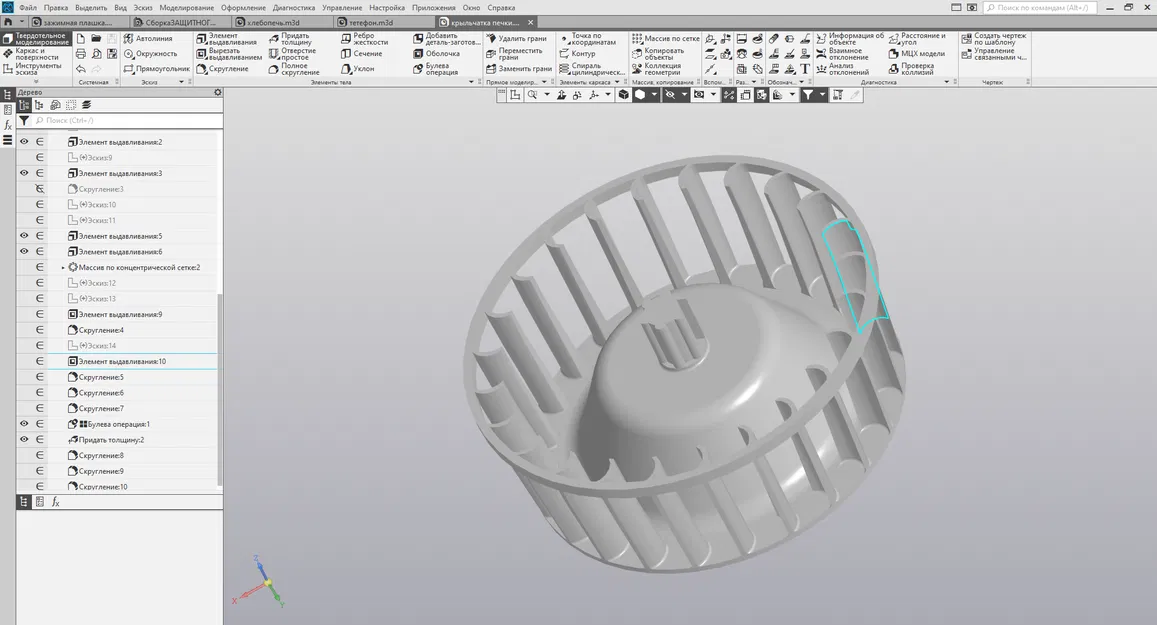Screen dimensions: 1157x625
Task: Toggle visibility eye of Придать толщину:2
Action: [24, 440]
